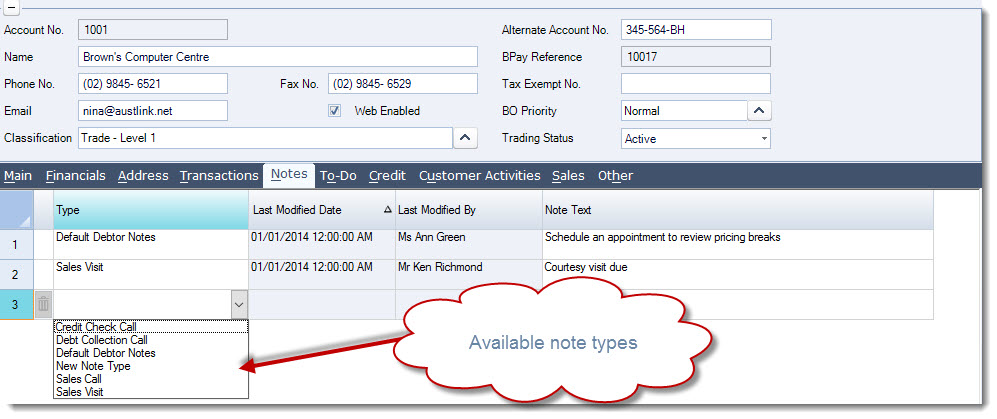Open the BO Priority lookup arrow

759,111
